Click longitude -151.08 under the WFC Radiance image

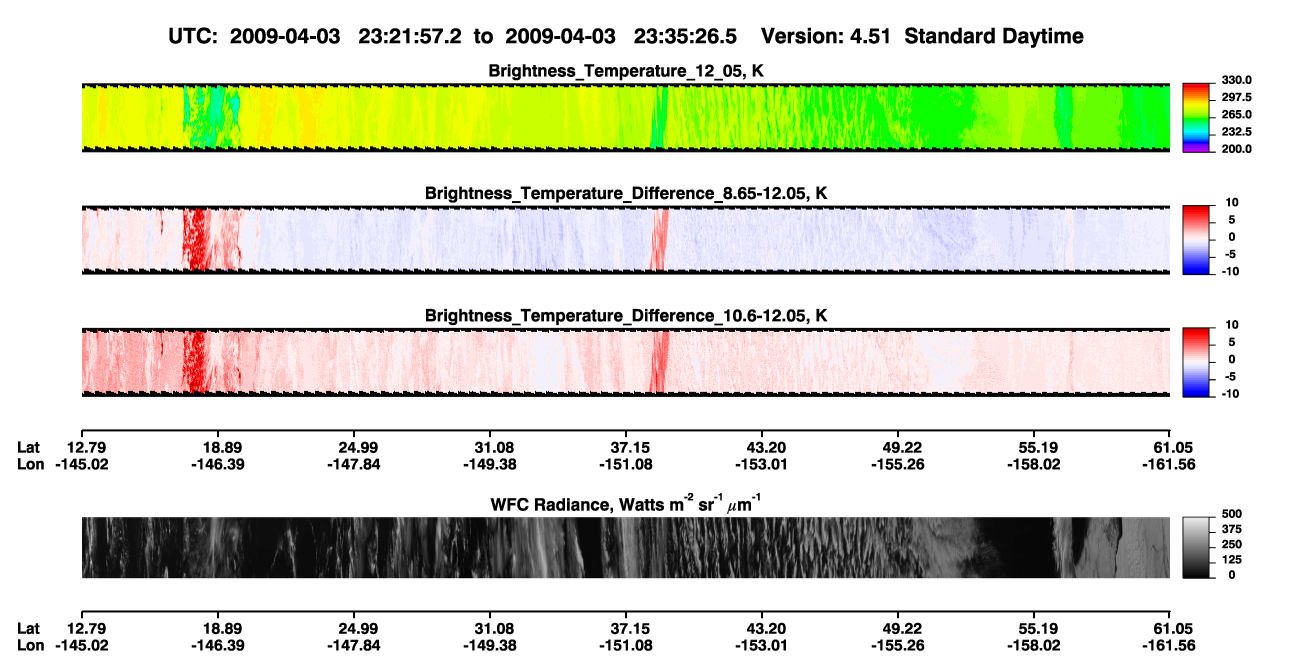coord(624,646)
